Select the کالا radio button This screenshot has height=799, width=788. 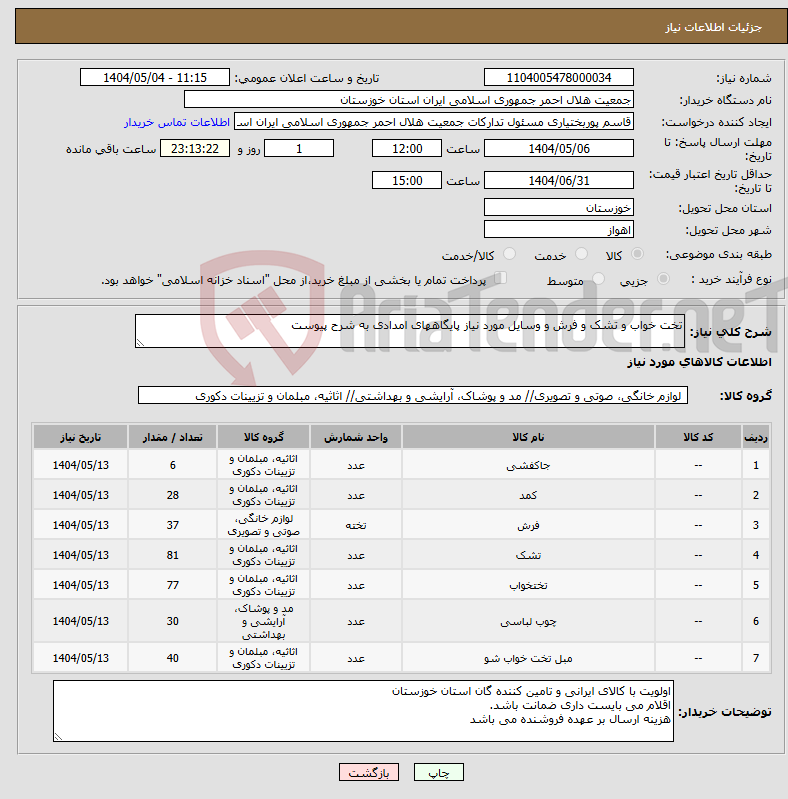[x=637, y=253]
